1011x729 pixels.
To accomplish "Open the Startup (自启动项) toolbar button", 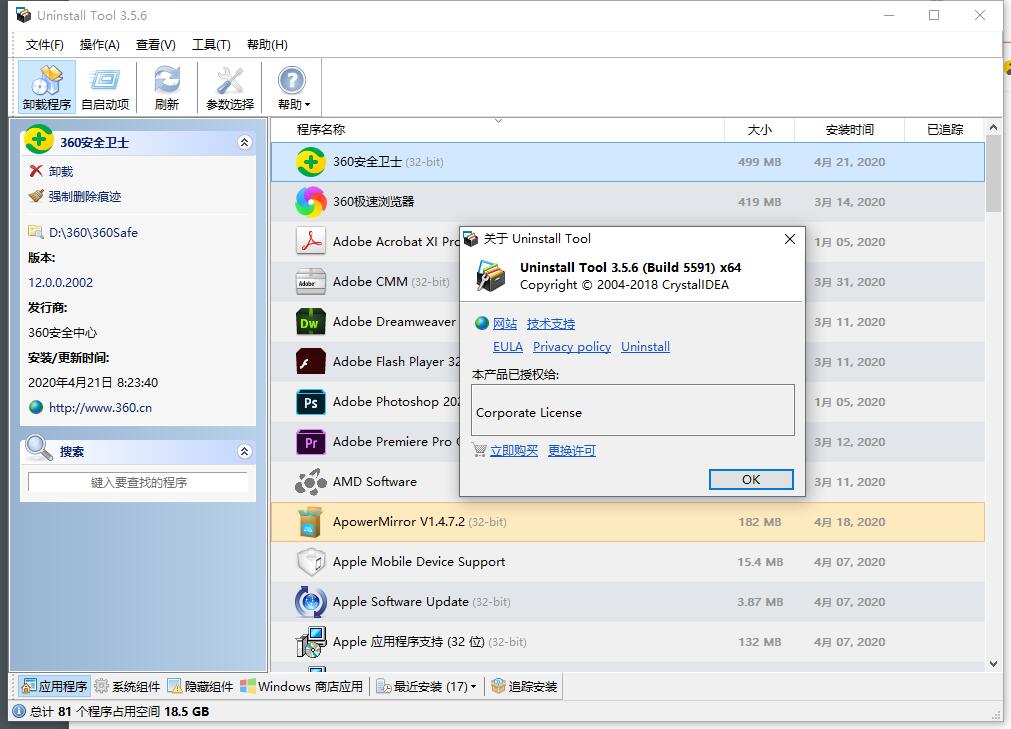I will pyautogui.click(x=105, y=87).
